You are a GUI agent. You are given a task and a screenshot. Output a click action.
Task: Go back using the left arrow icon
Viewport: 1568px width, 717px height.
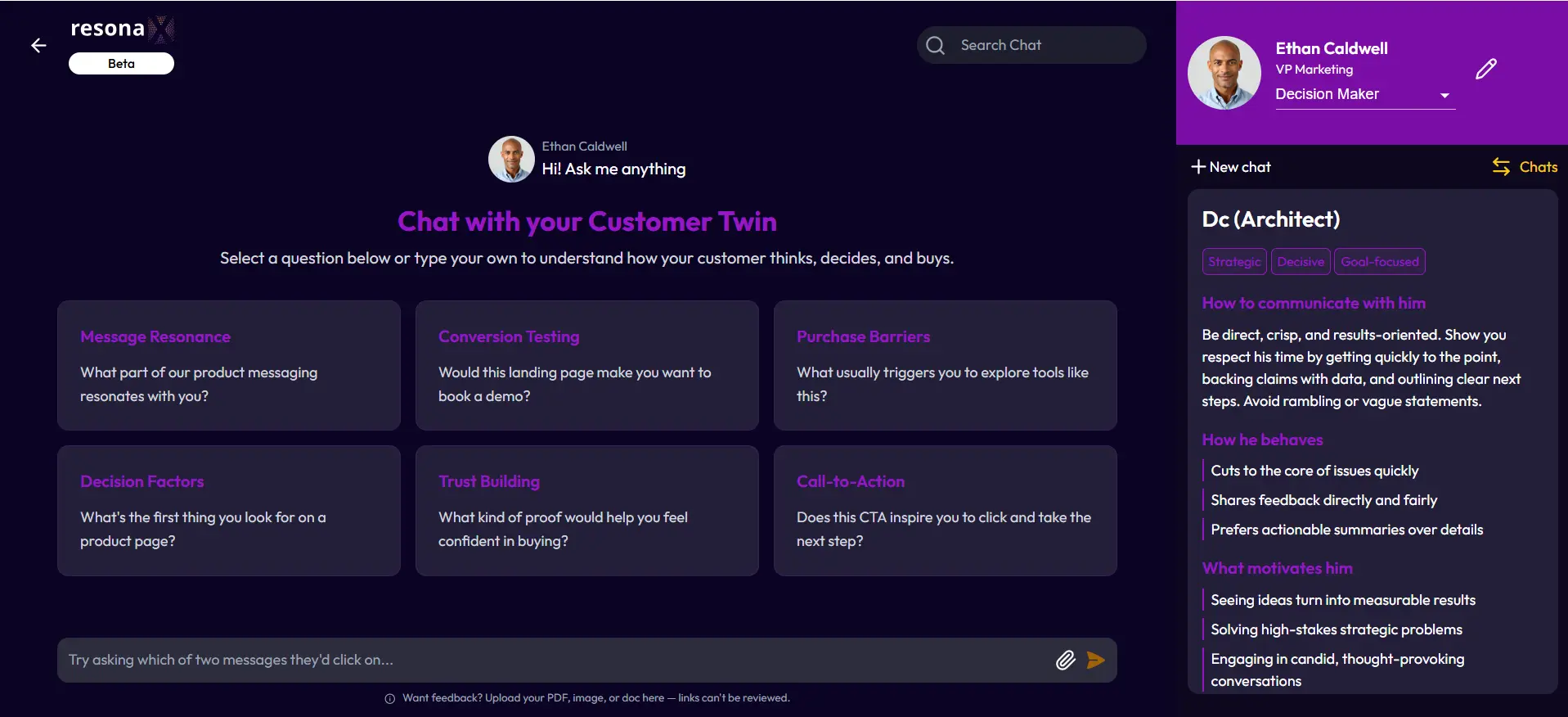[x=38, y=46]
